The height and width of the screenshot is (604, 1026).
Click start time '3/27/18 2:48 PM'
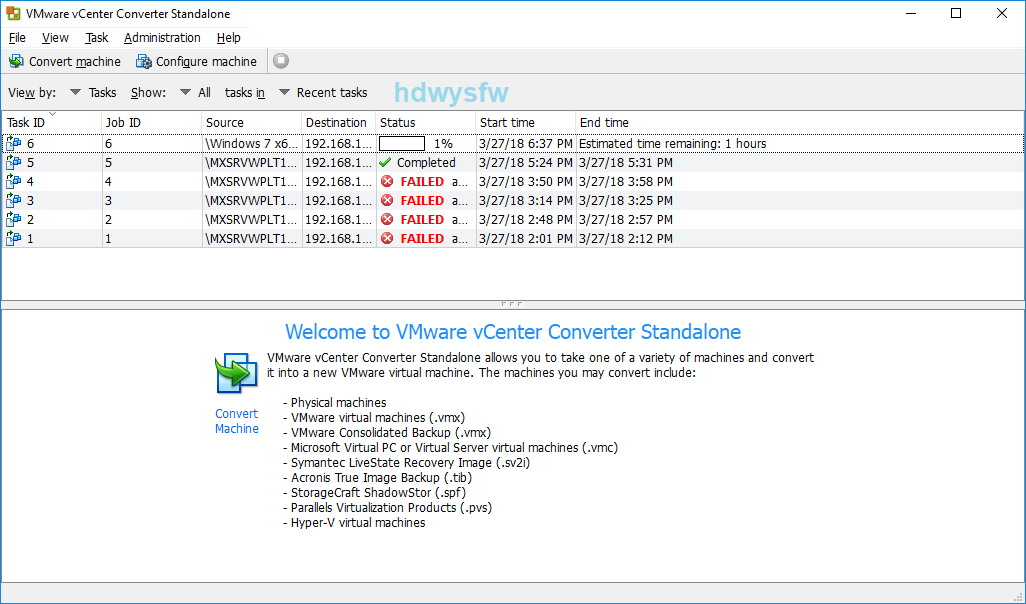[526, 219]
